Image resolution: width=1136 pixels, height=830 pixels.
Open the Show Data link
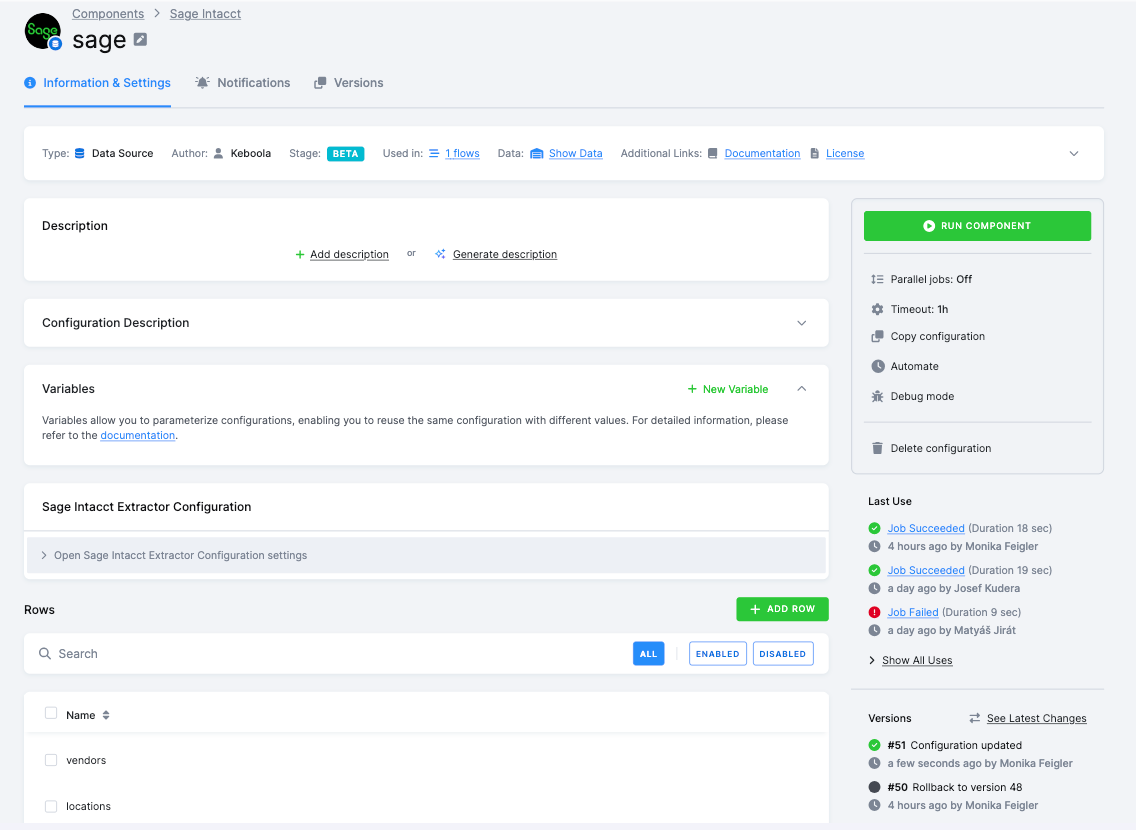575,153
